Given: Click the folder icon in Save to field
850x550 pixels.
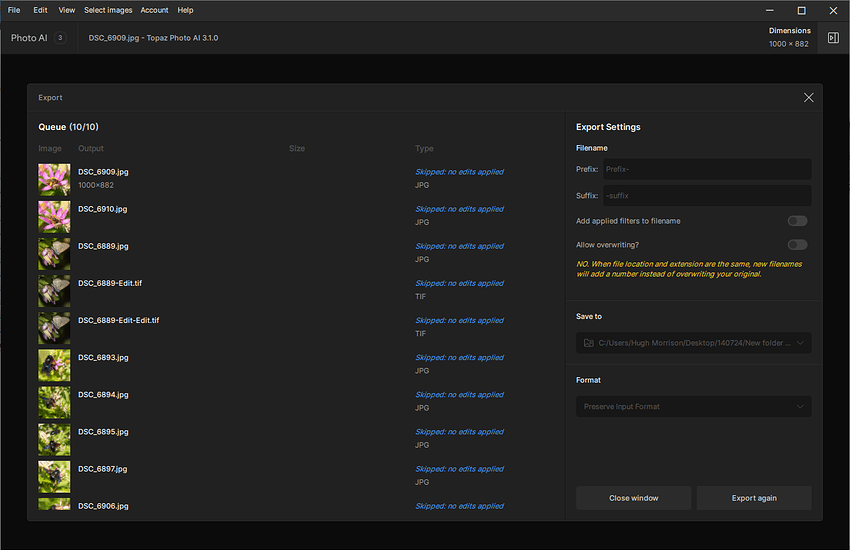Looking at the screenshot, I should [588, 343].
